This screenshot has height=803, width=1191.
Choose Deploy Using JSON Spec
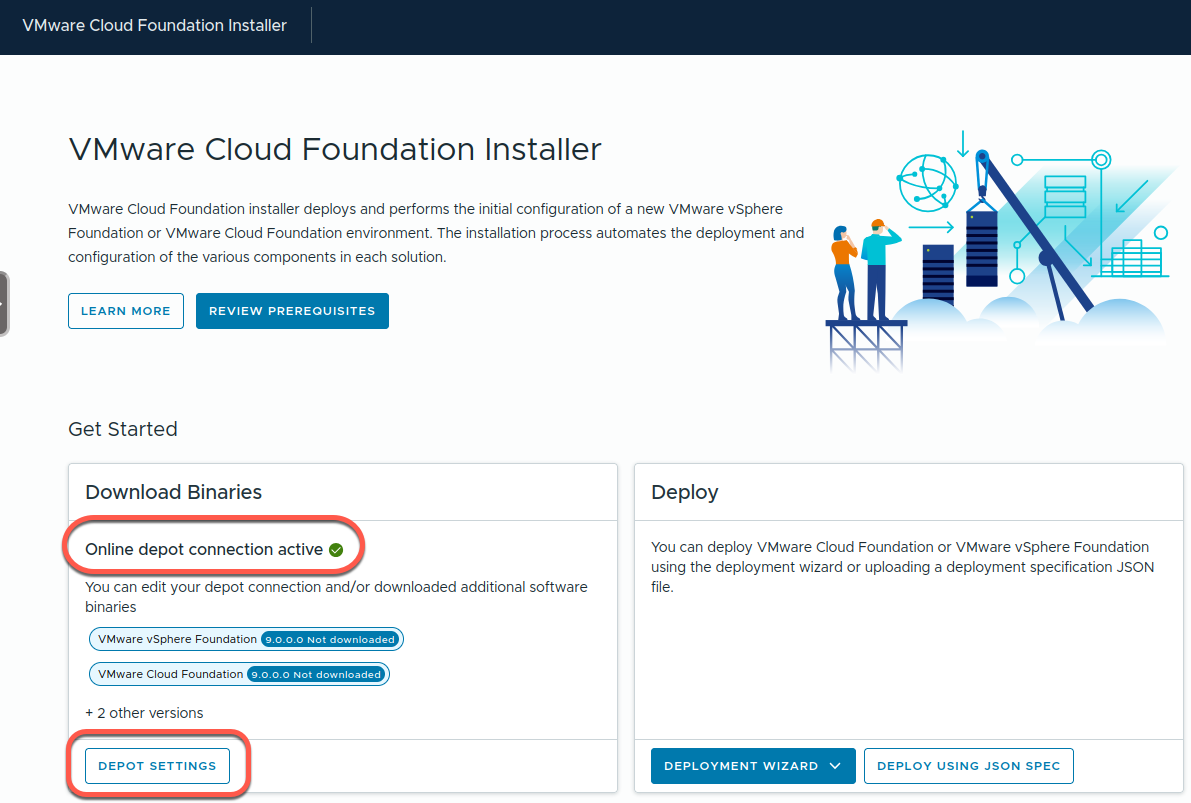[968, 766]
